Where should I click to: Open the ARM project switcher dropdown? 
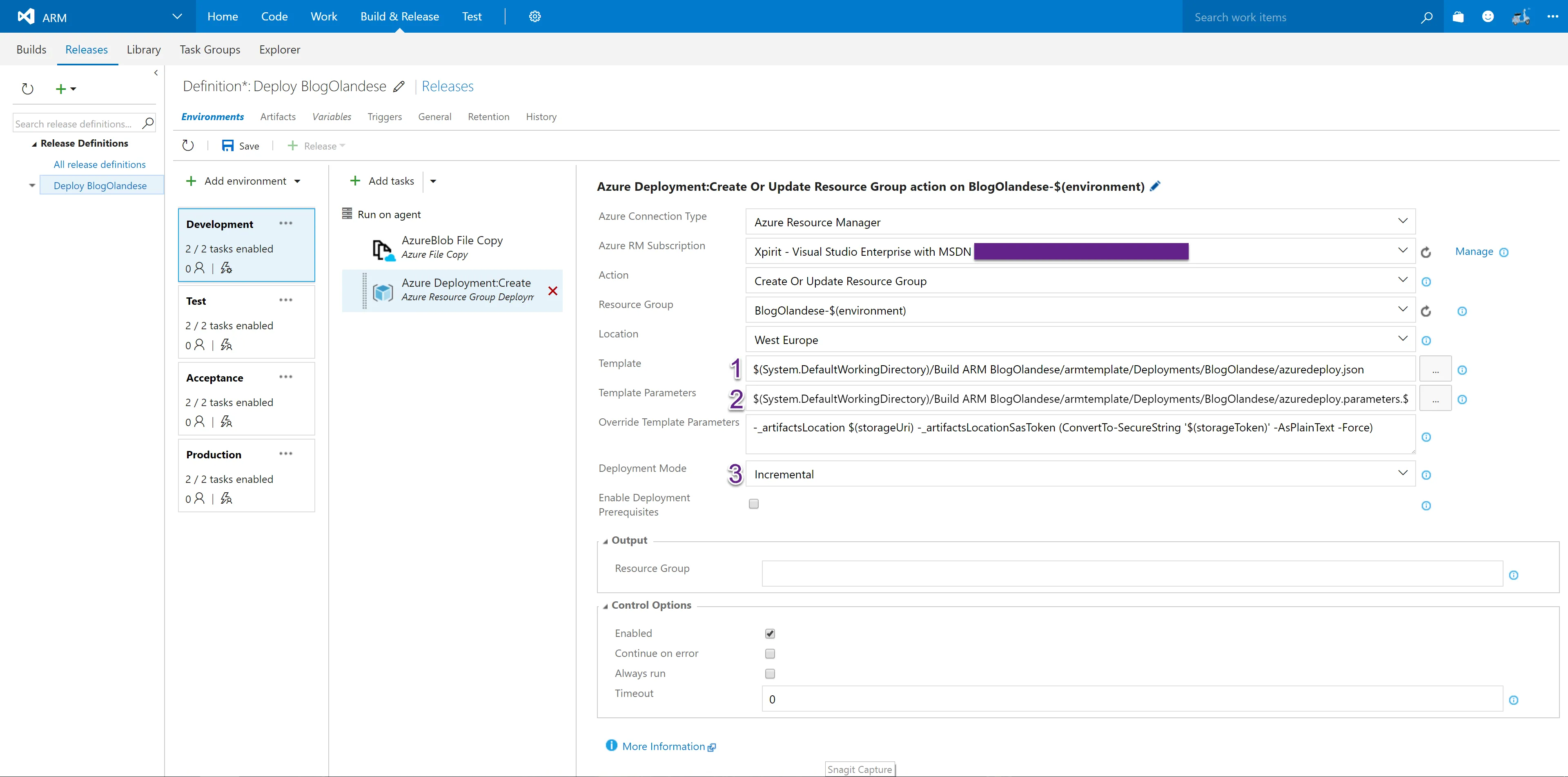pyautogui.click(x=177, y=16)
